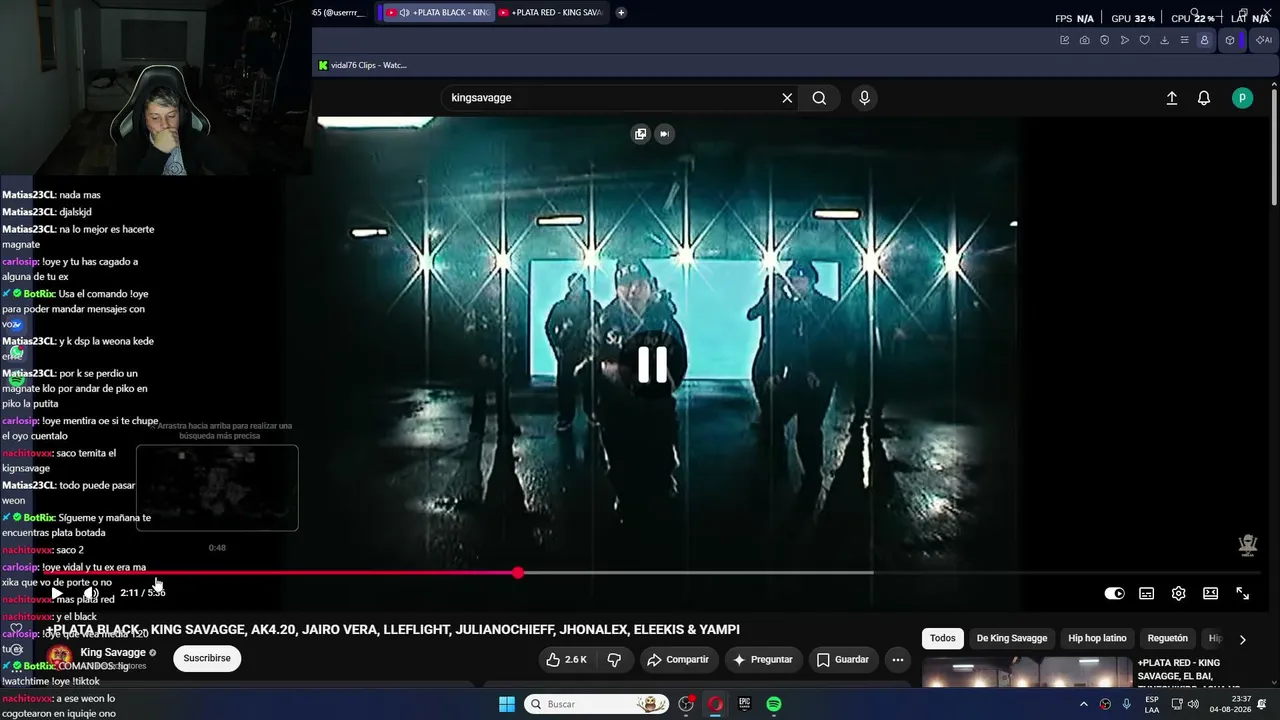Open system tray volume icon
1280x720 pixels.
1193,704
